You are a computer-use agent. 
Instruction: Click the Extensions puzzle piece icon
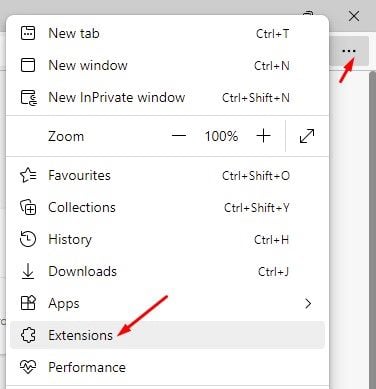click(28, 335)
